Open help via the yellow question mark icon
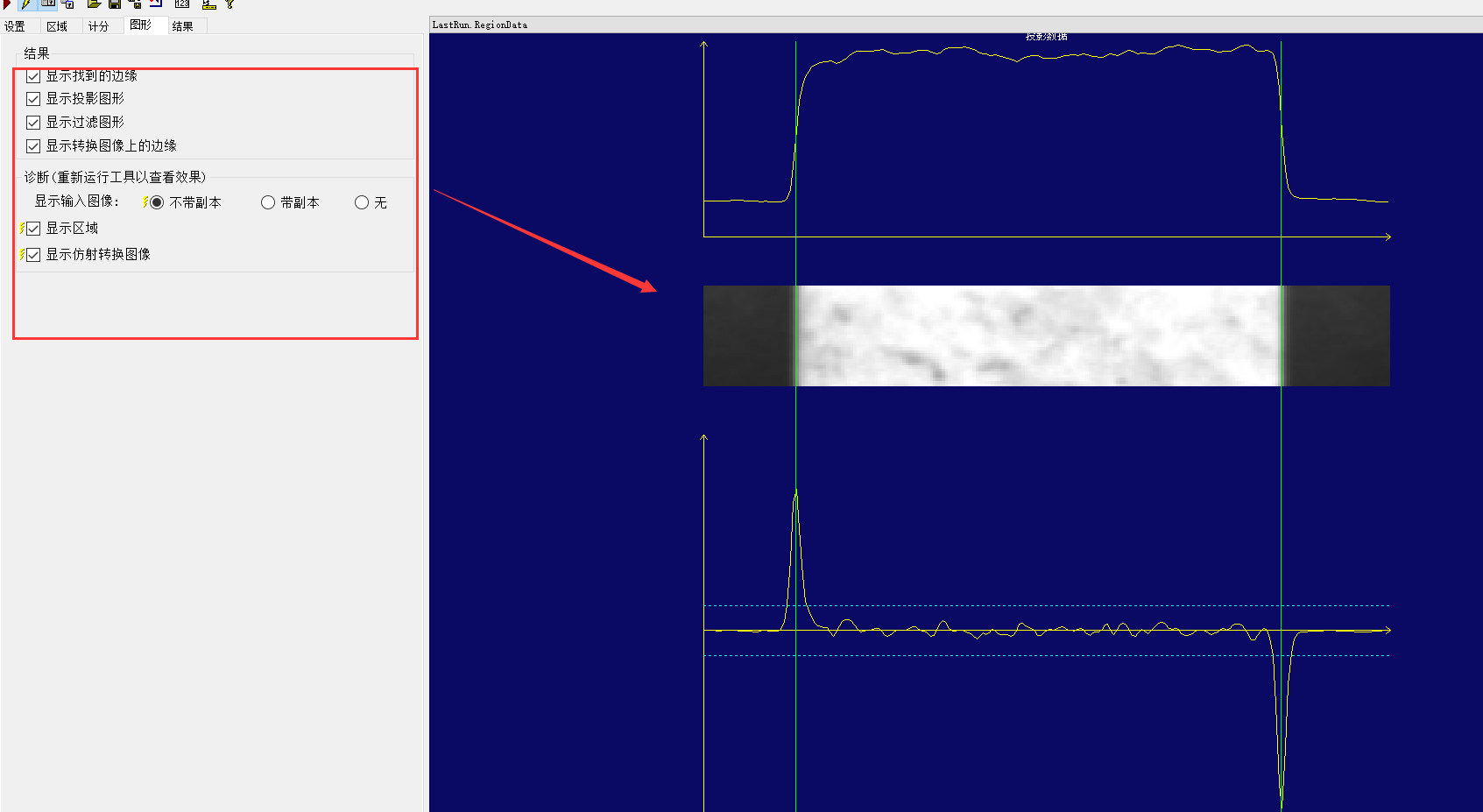 point(230,4)
